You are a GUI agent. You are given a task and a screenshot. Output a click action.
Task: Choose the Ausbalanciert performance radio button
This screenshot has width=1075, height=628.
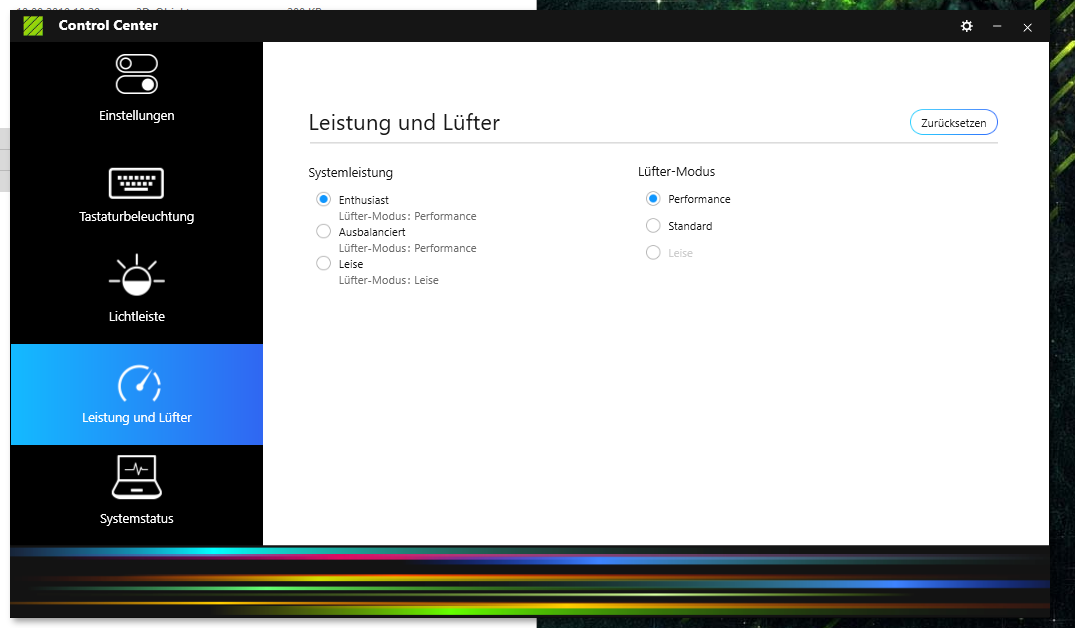[323, 232]
